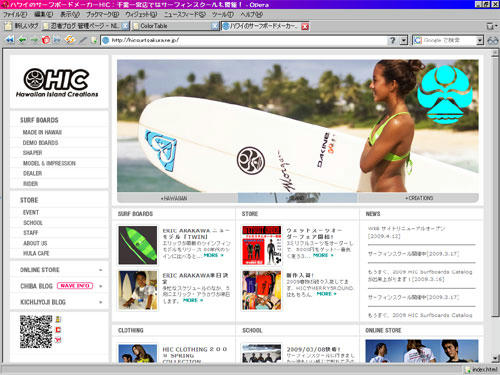
Task: Click the rewind navigation icon in toolbar
Action: point(10,40)
